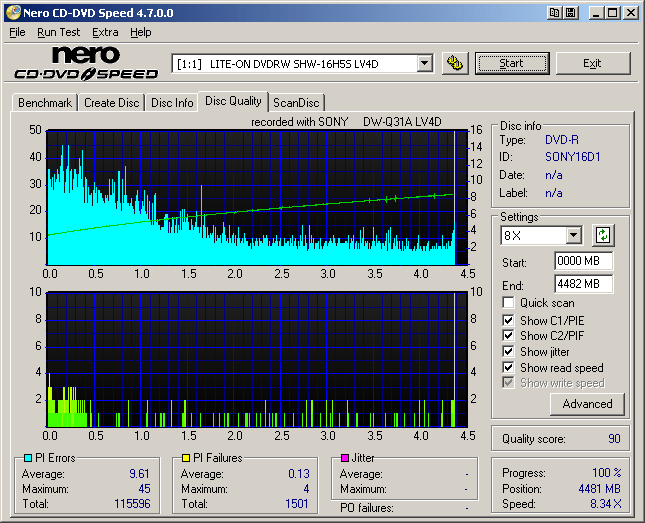Click PI Errors maximum 45
The height and width of the screenshot is (523, 645).
[144, 488]
